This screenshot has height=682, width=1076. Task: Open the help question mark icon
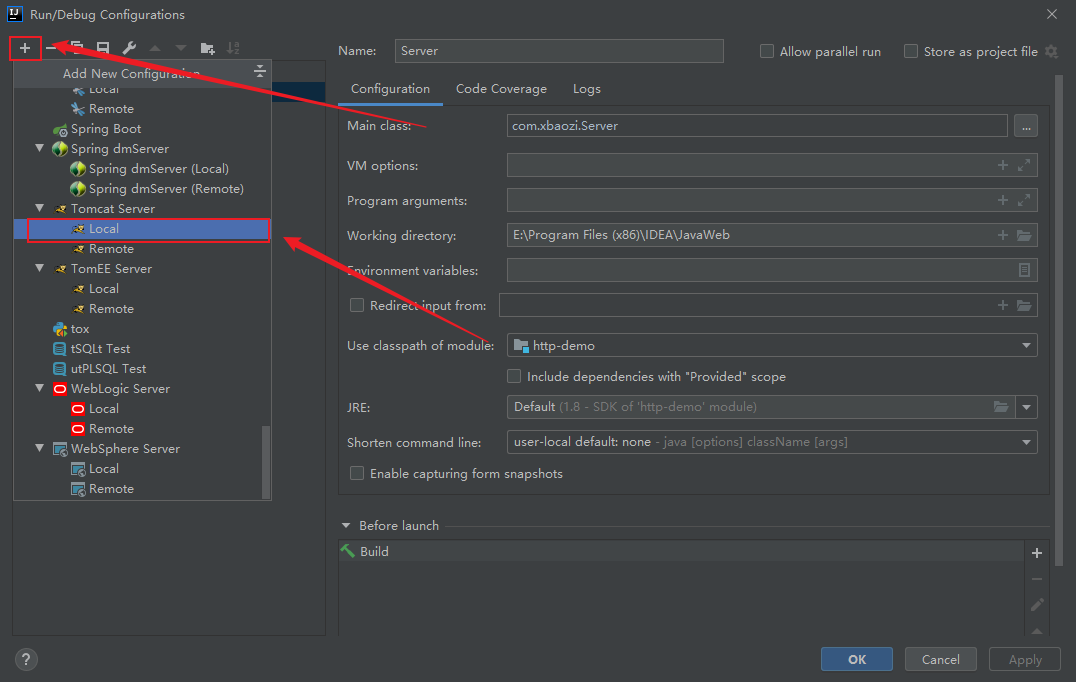point(27,659)
